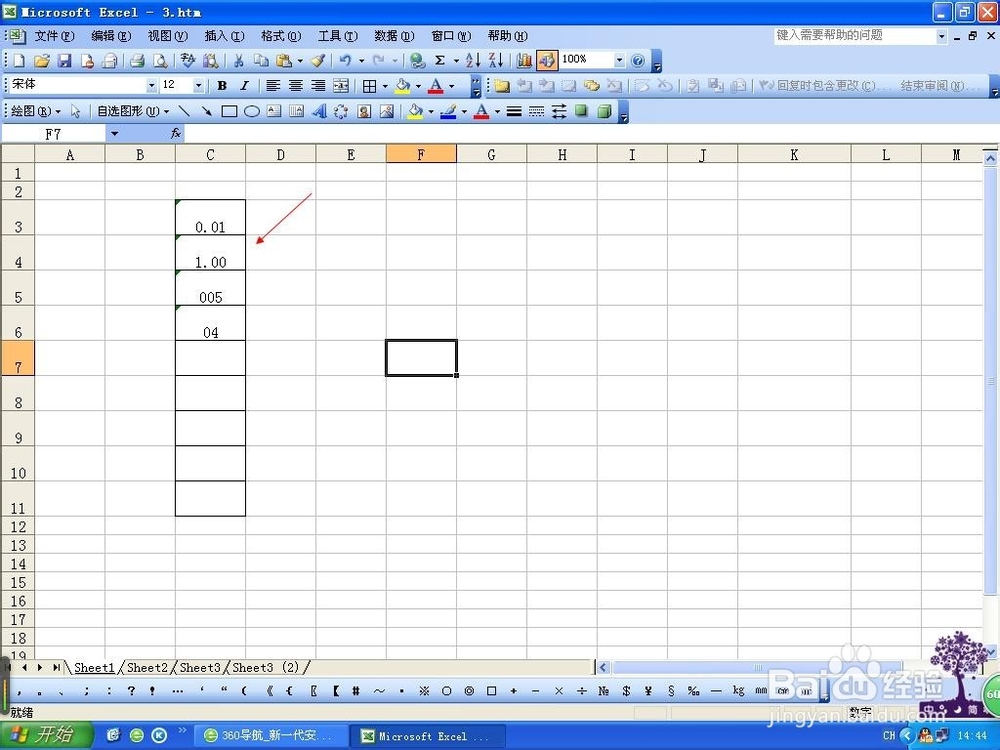Expand the Name Box dropdown arrow

[115, 133]
